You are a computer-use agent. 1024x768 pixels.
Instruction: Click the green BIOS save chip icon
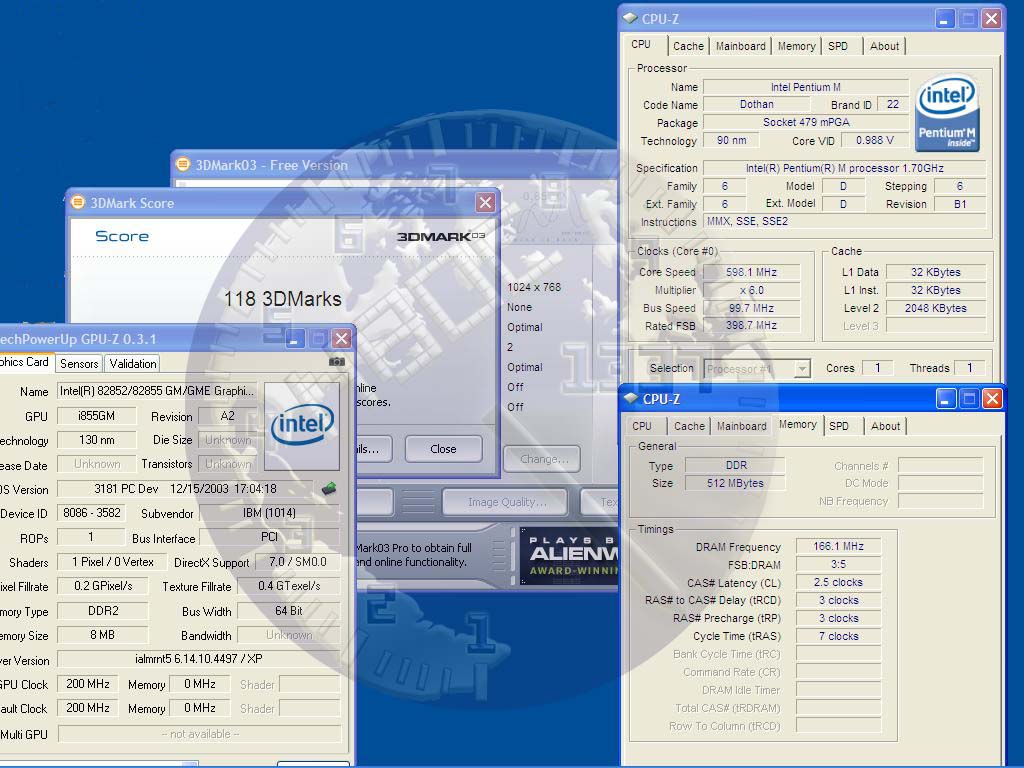(329, 488)
